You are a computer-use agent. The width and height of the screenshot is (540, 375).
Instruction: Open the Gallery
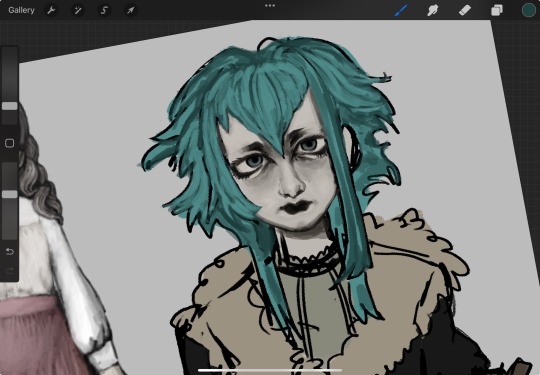21,10
